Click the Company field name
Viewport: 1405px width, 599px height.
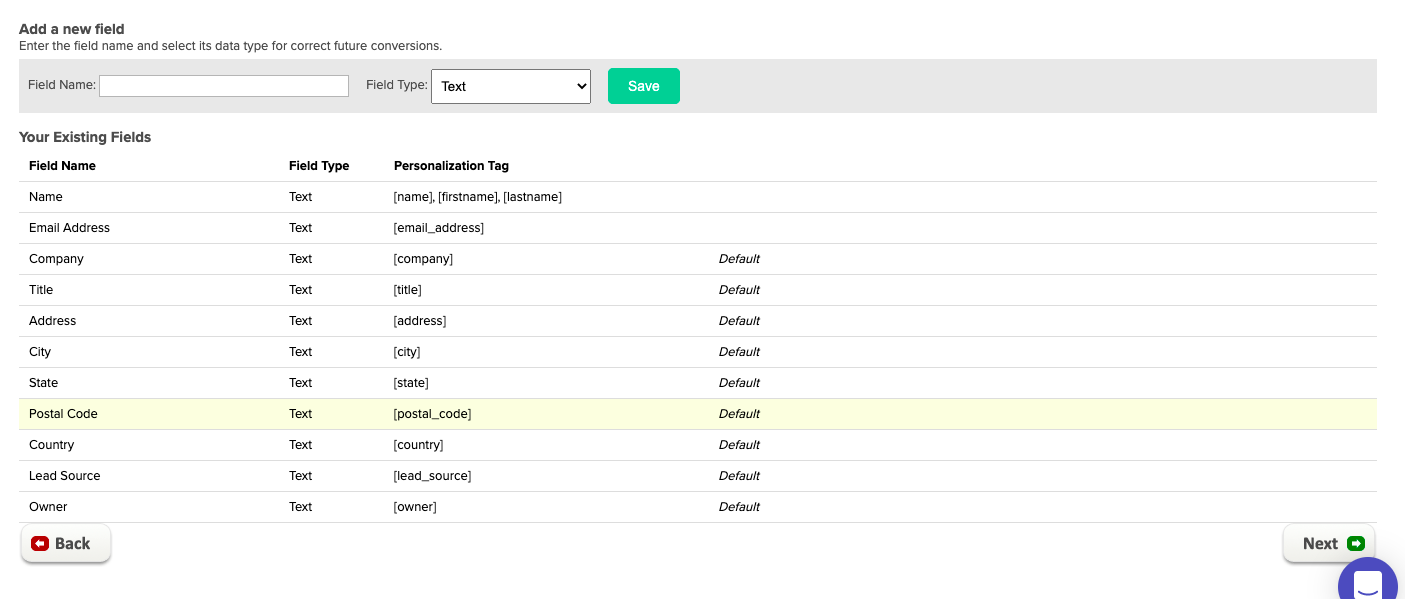[x=56, y=259]
